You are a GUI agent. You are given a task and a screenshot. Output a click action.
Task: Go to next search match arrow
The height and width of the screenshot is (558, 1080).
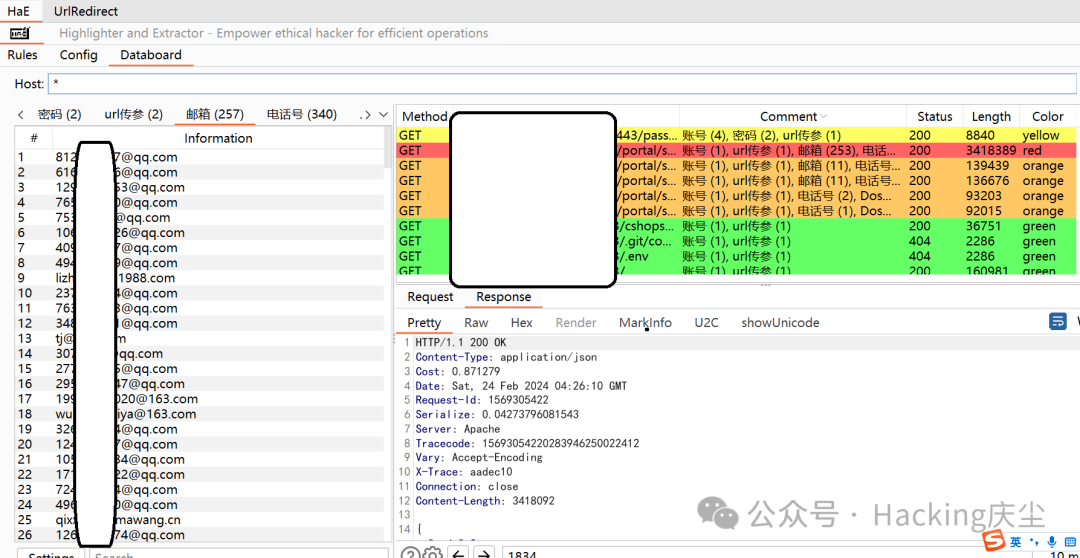[x=484, y=553]
